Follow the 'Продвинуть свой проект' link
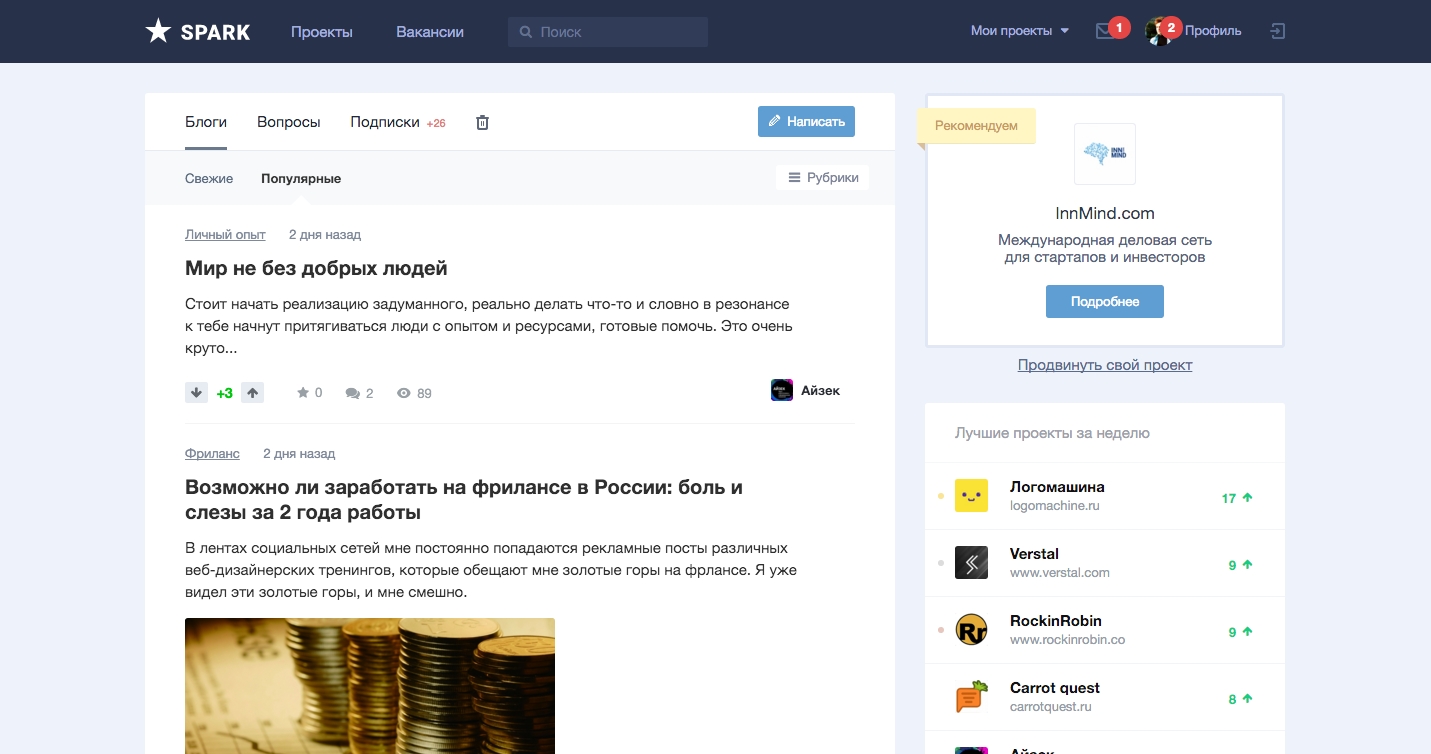The width and height of the screenshot is (1431, 754). click(x=1104, y=365)
